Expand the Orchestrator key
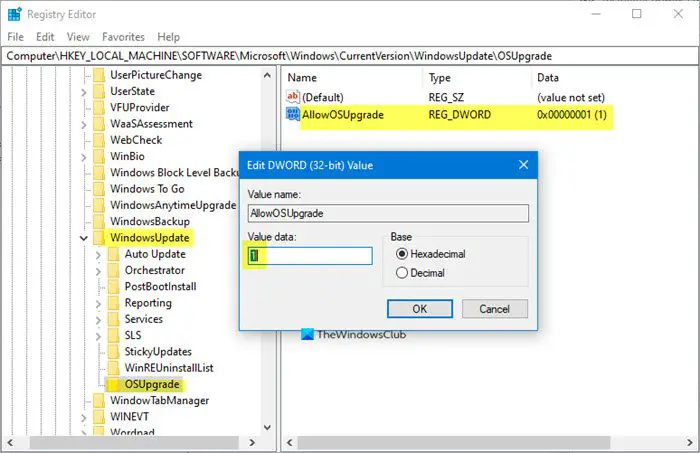Viewport: 700px width, 453px height. click(98, 271)
